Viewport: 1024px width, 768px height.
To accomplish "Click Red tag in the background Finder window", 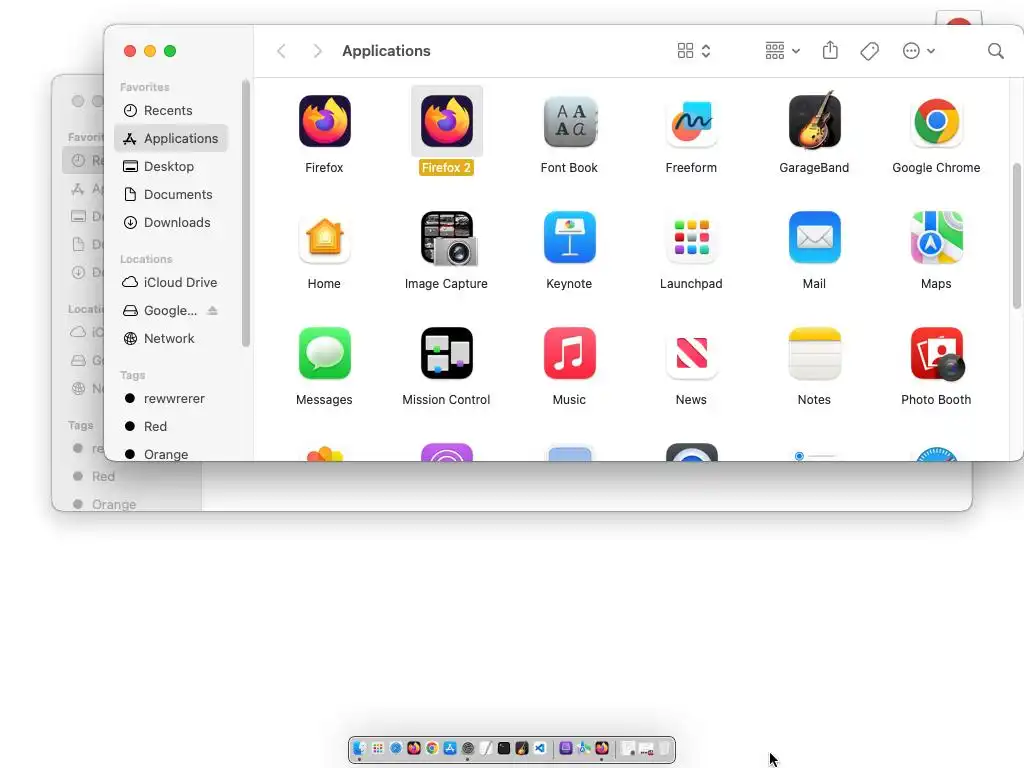I will pos(103,477).
